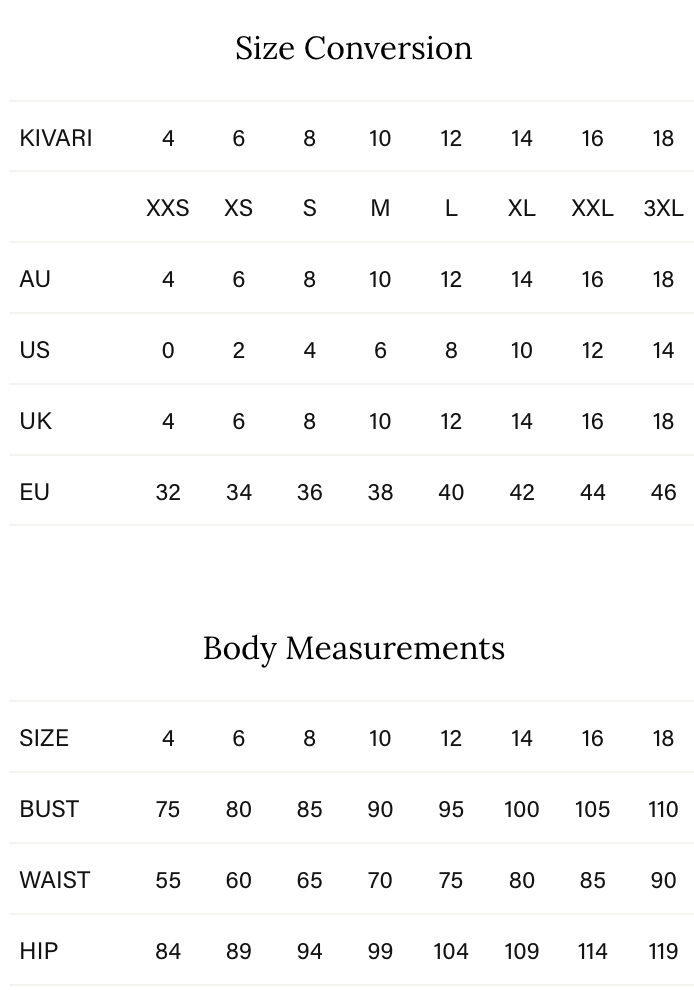694x990 pixels.
Task: Click the bust measurement 110 cell
Action: click(x=663, y=809)
